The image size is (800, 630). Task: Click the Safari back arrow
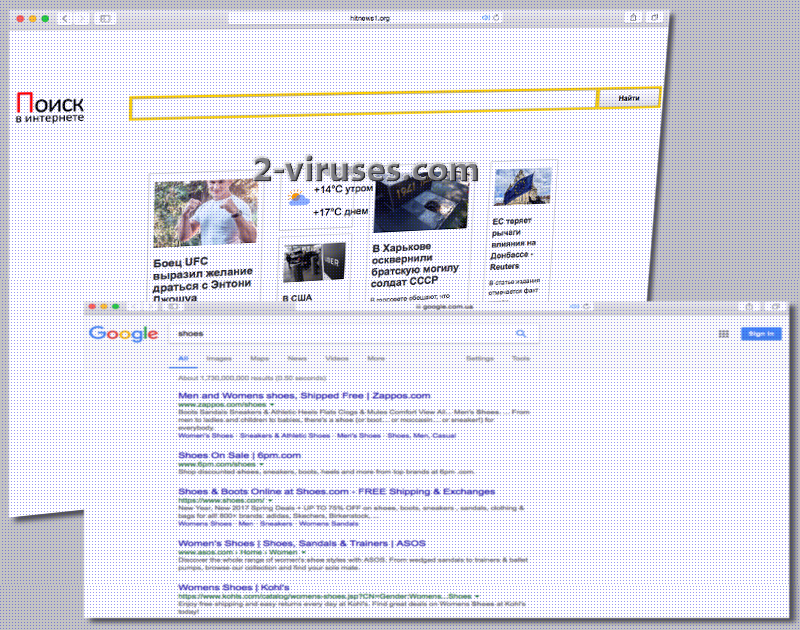click(65, 18)
